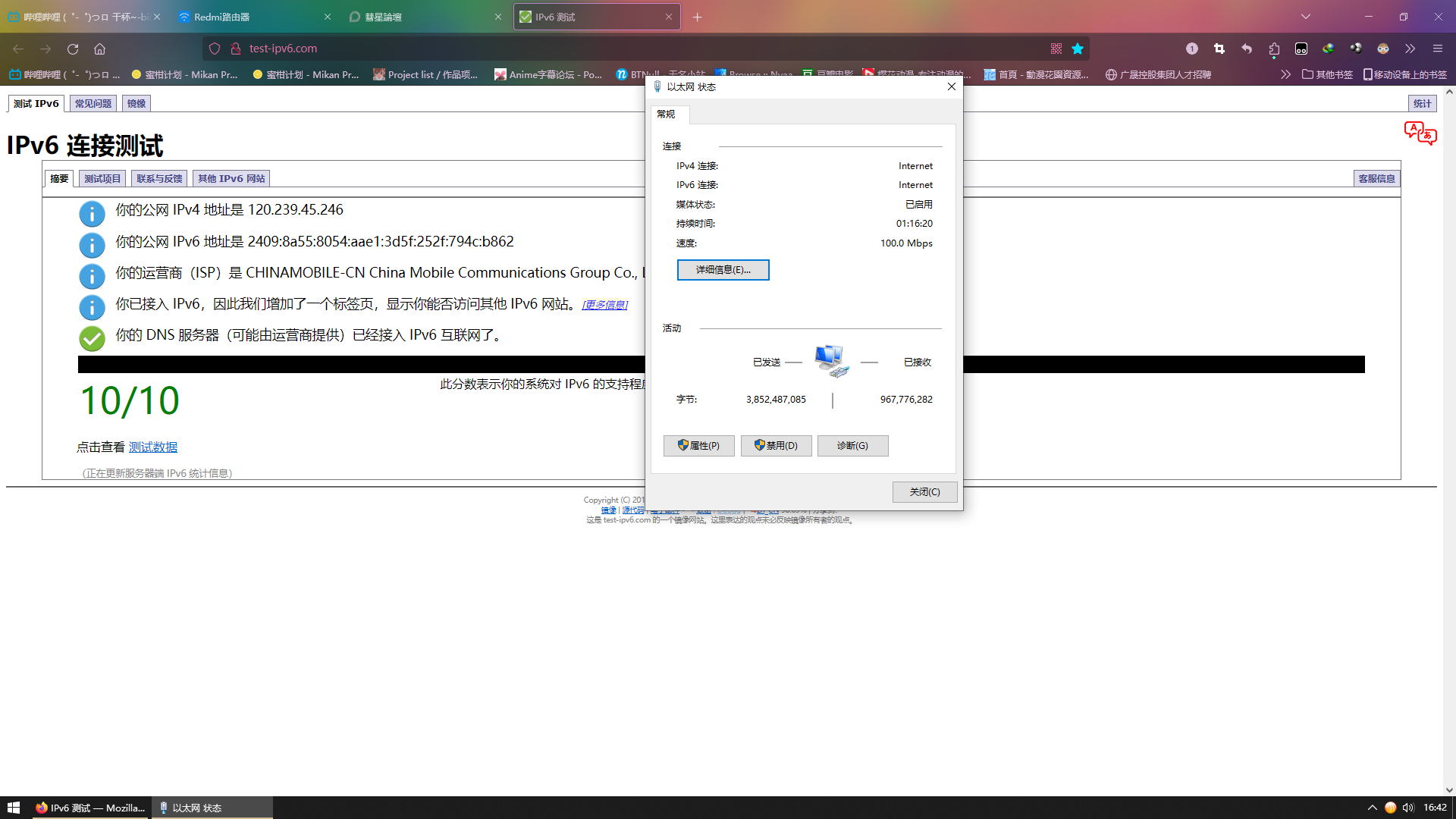
Task: Open the 其他书签 bookmarks folder
Action: click(x=1327, y=74)
